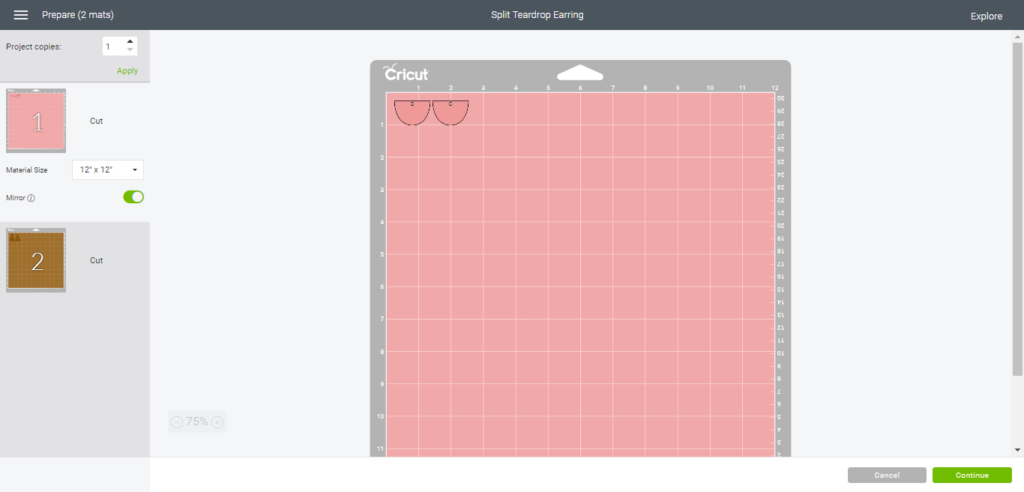1024x492 pixels.
Task: Zoom in on the mat preview
Action: [217, 422]
